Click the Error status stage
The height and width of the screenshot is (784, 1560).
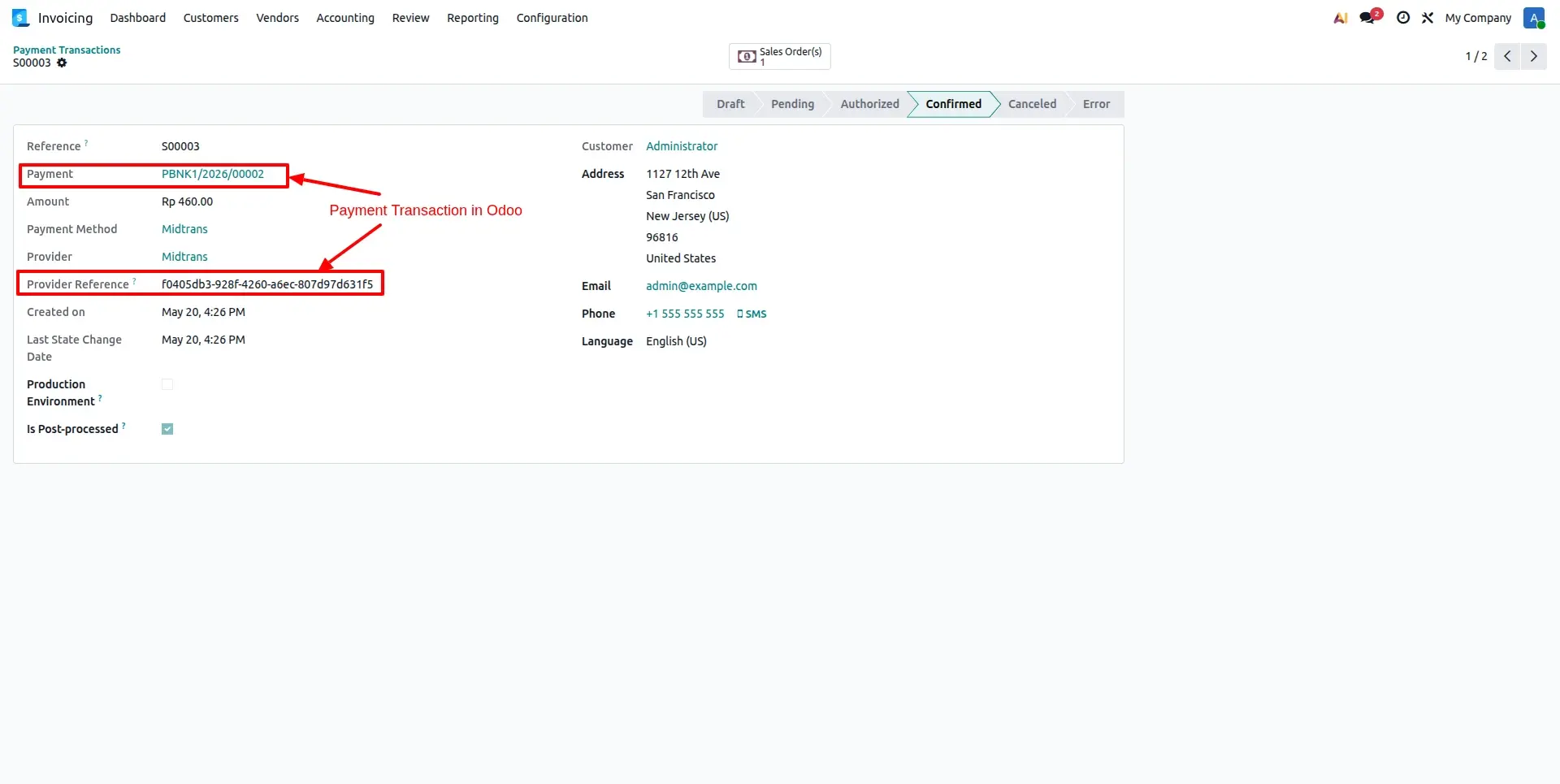[x=1096, y=104]
